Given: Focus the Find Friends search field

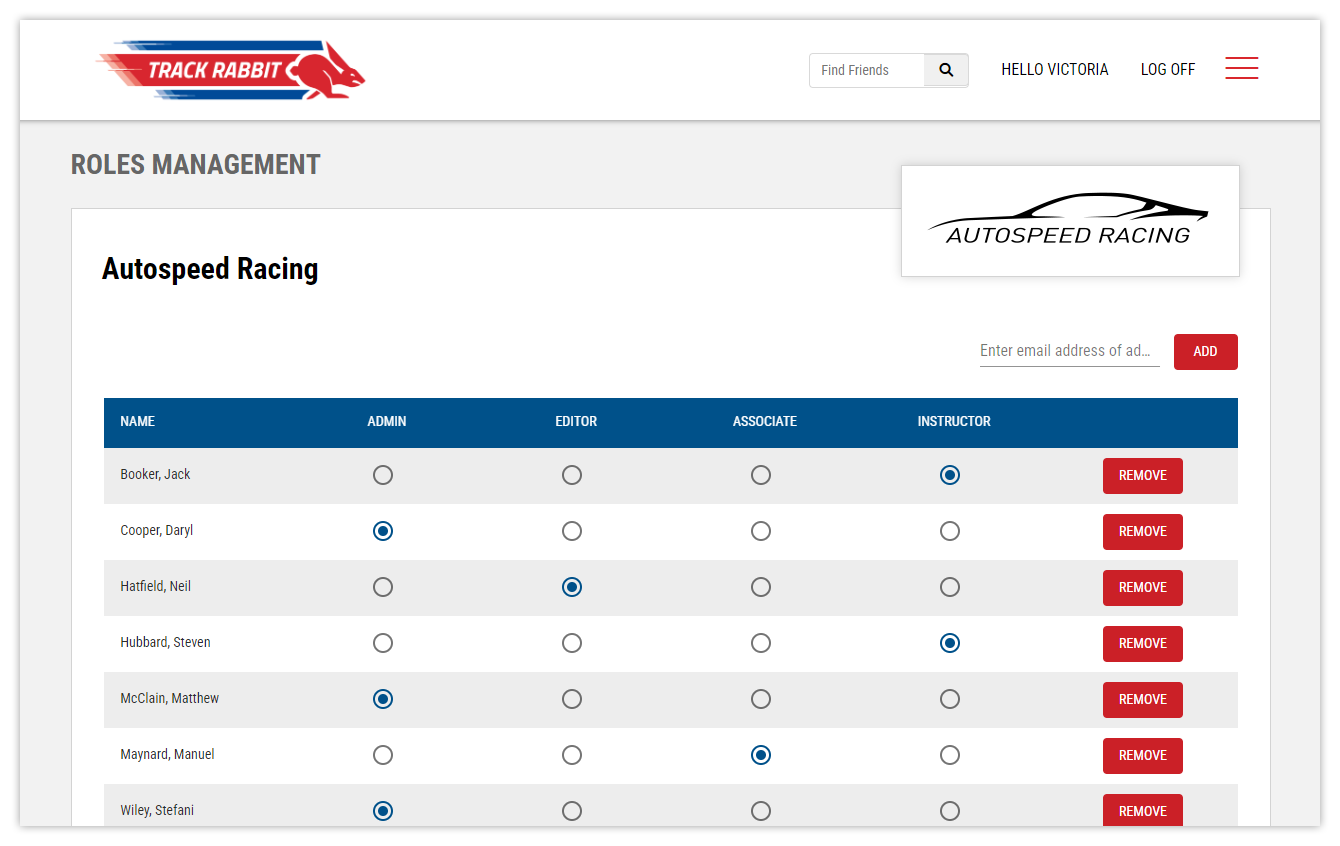Looking at the screenshot, I should click(867, 70).
